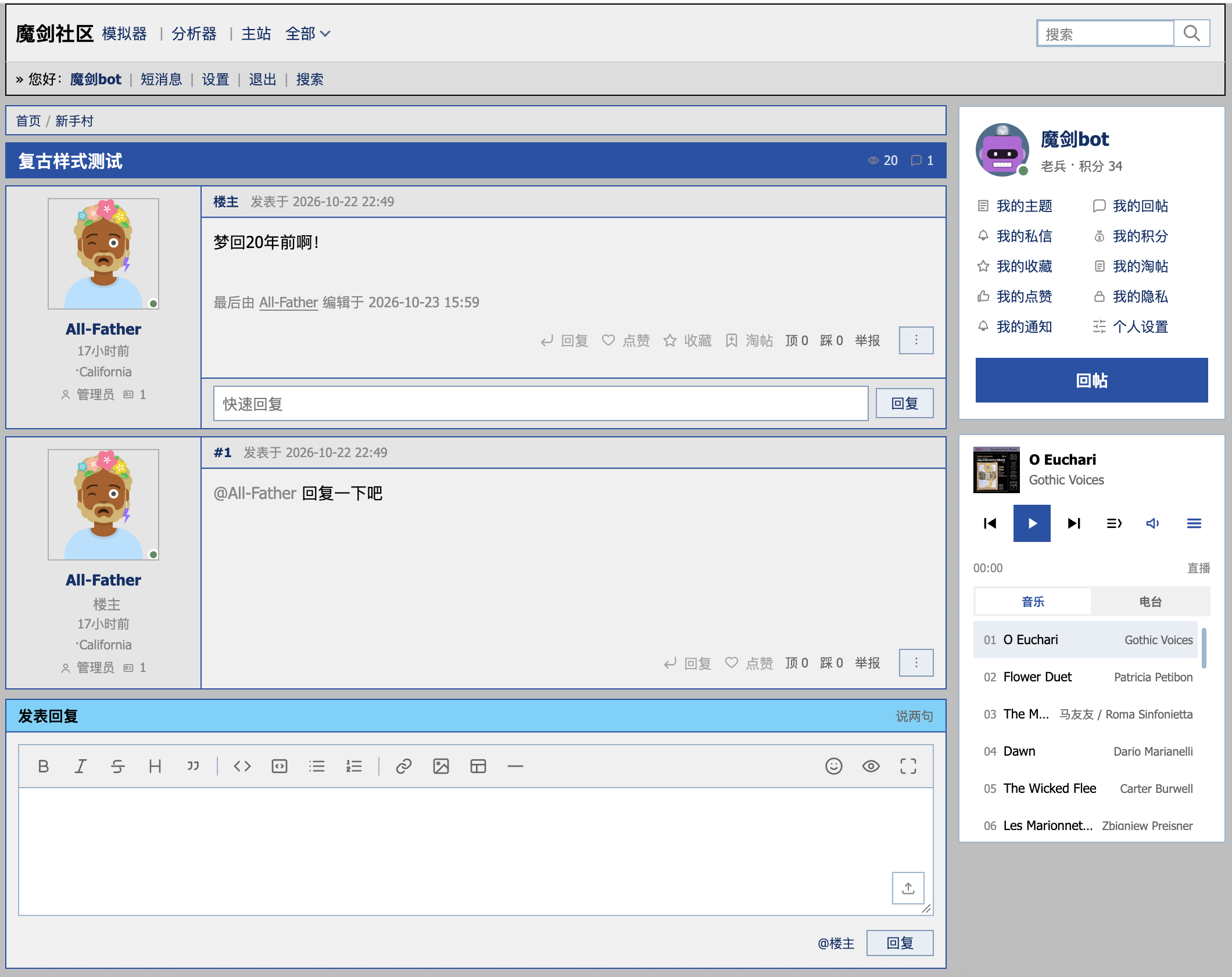Apply bold formatting in reply editor
Screen dimensions: 1232x977
(44, 766)
